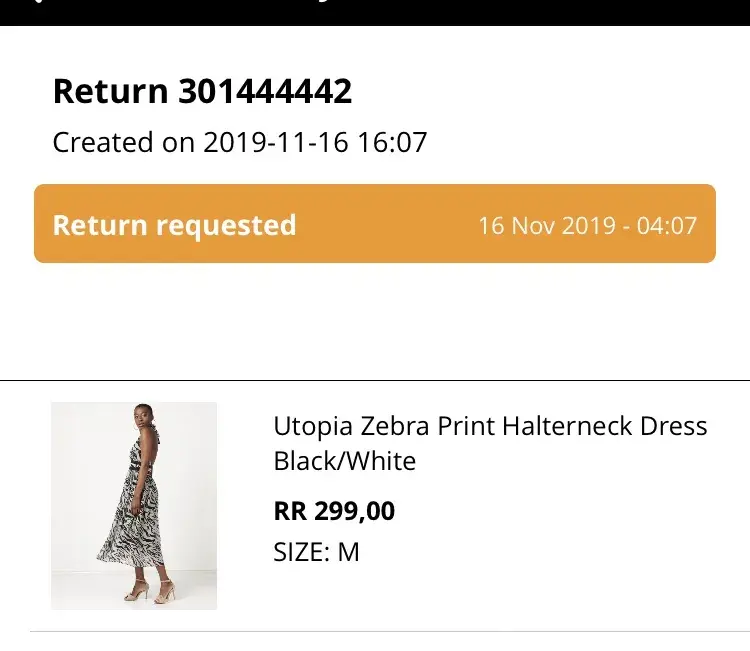This screenshot has width=750, height=651.
Task: Tap the black header bar
Action: point(375,12)
